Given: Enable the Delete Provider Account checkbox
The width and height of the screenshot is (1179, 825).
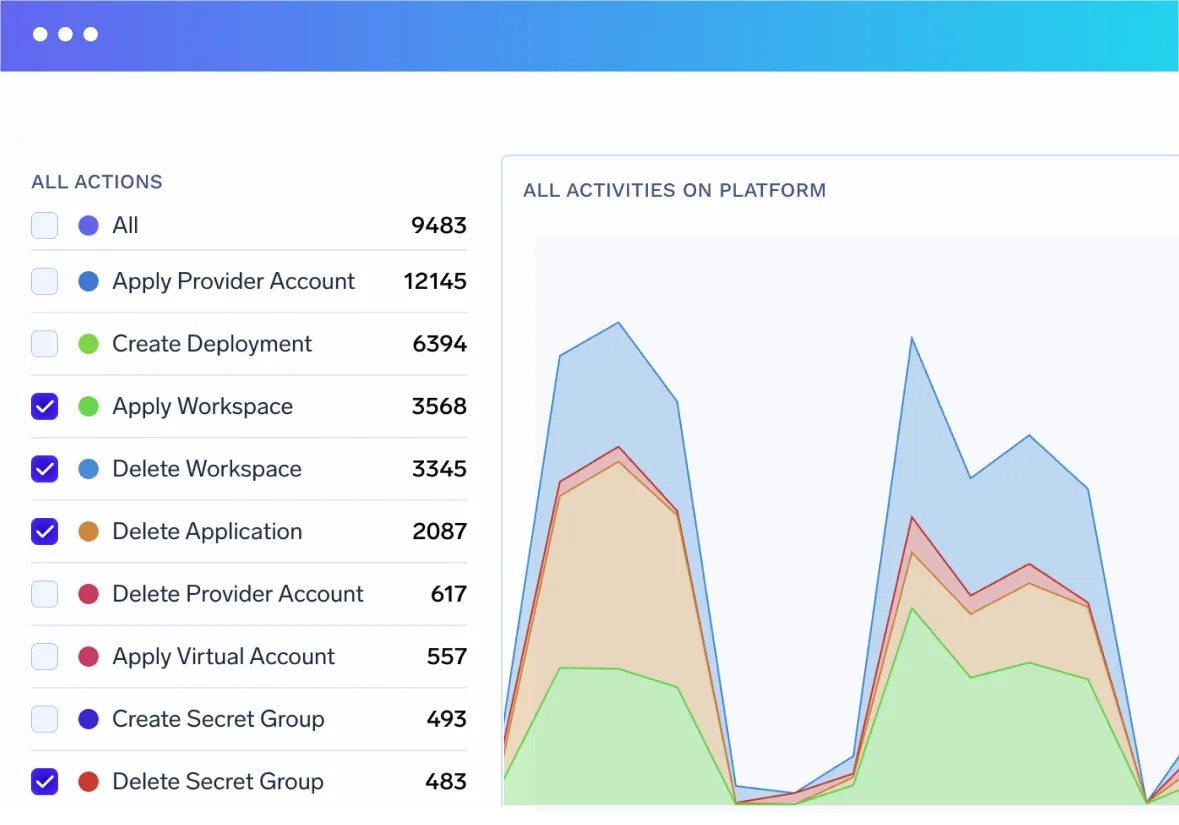Looking at the screenshot, I should [x=45, y=594].
